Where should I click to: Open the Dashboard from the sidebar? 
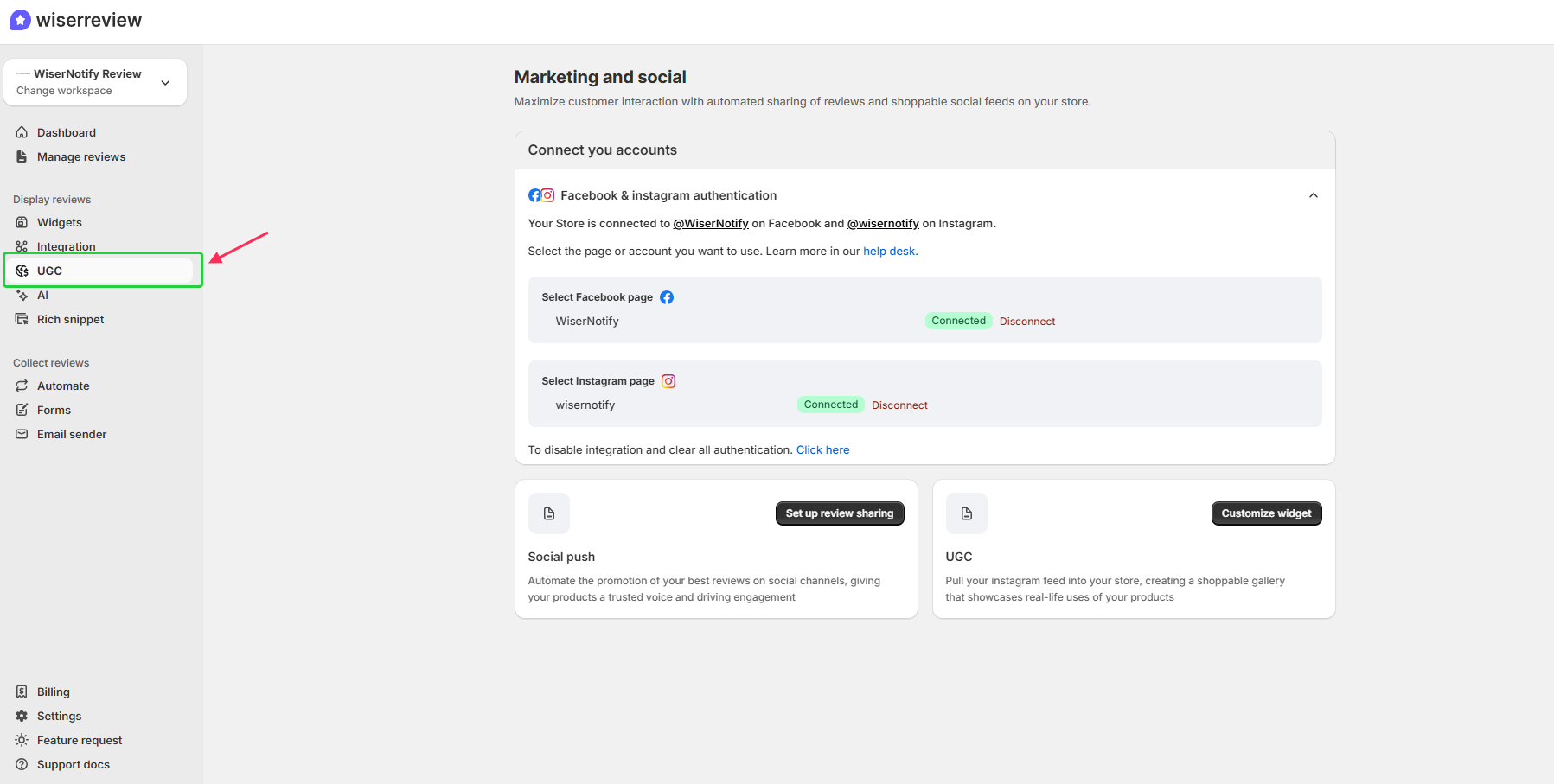[x=66, y=132]
